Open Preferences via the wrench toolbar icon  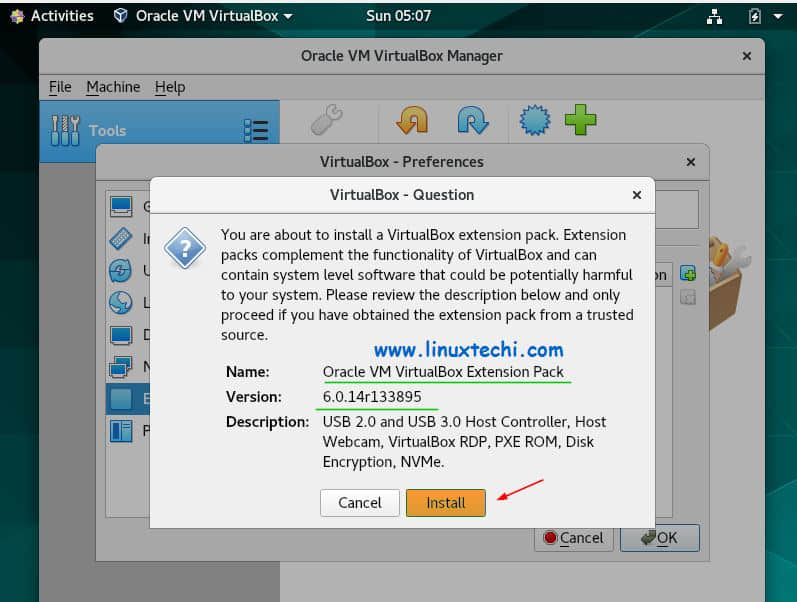click(x=326, y=121)
